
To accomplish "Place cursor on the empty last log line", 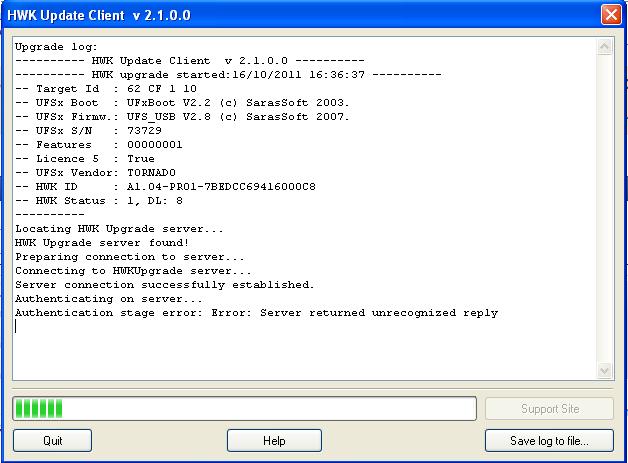I will pos(16,326).
